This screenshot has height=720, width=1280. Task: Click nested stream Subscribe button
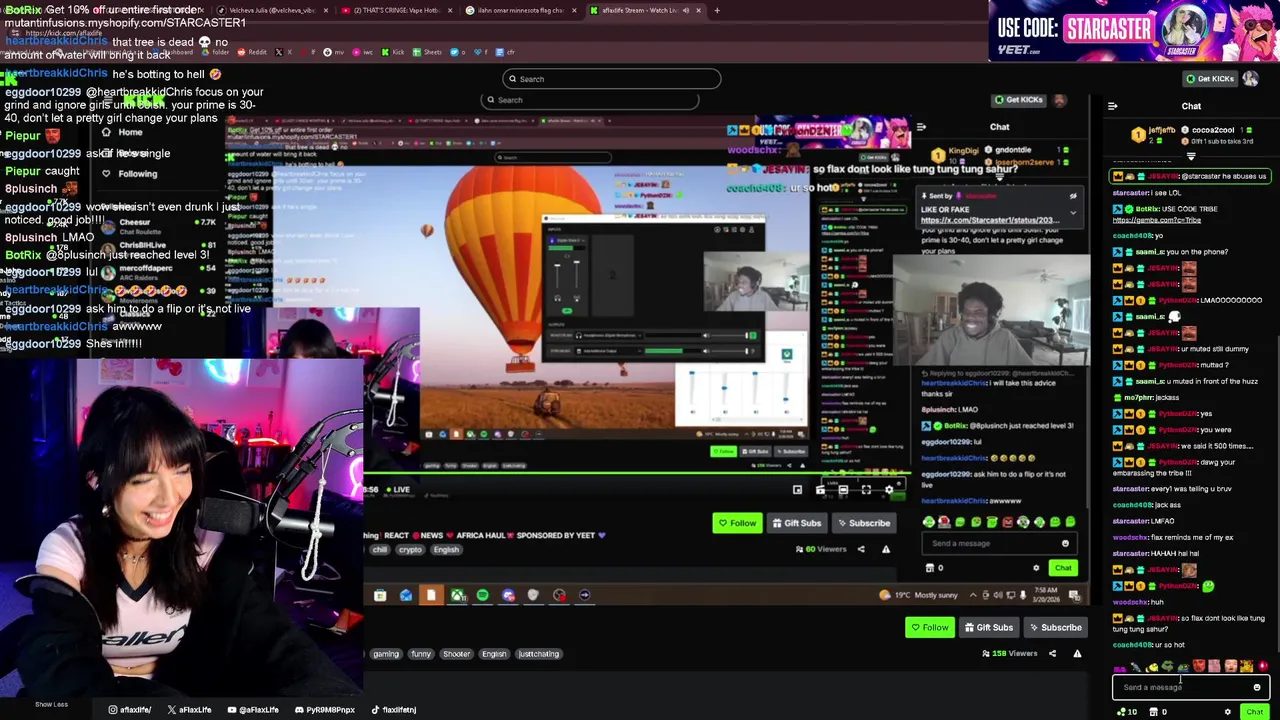click(863, 523)
